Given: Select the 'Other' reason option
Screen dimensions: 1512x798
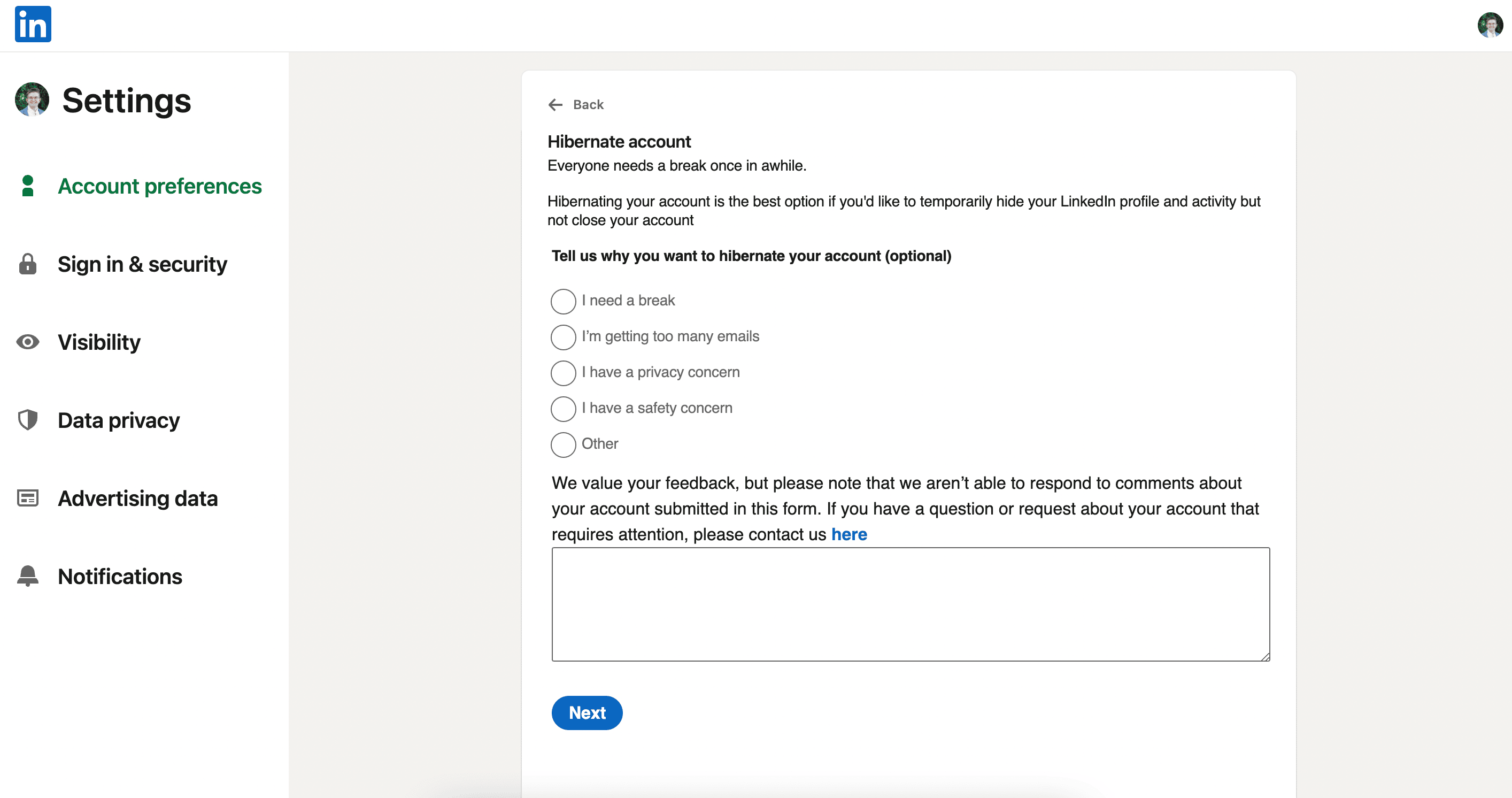Looking at the screenshot, I should (x=563, y=444).
